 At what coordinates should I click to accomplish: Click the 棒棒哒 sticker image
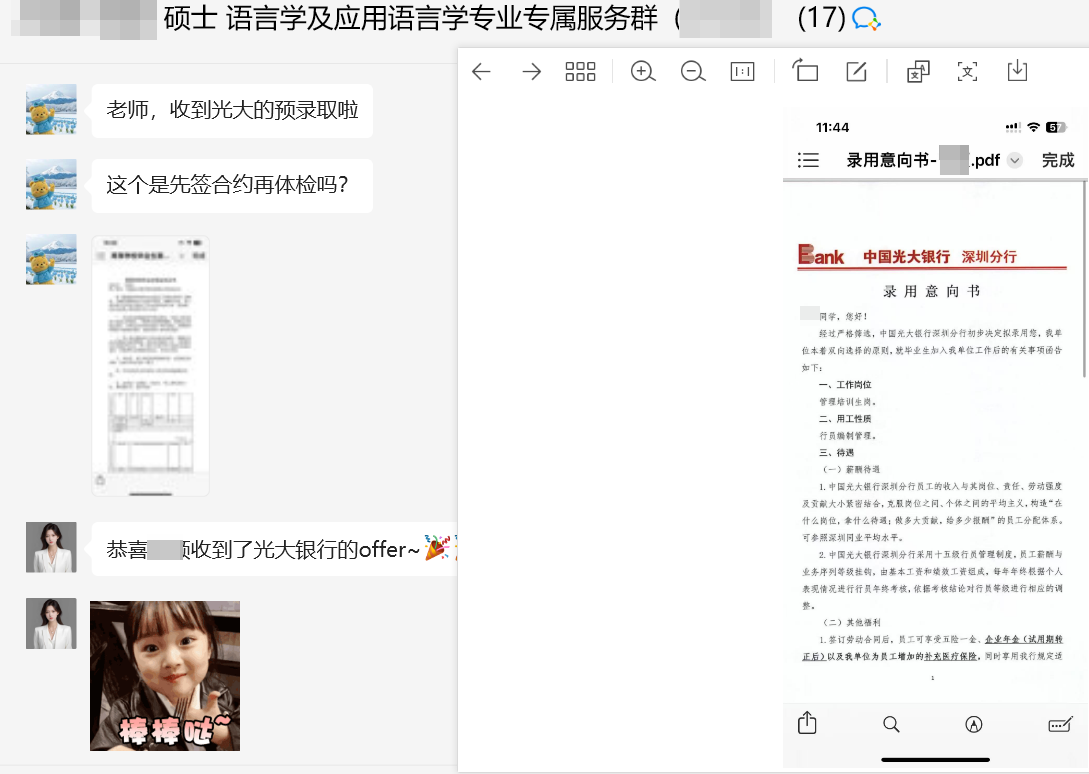coord(165,675)
